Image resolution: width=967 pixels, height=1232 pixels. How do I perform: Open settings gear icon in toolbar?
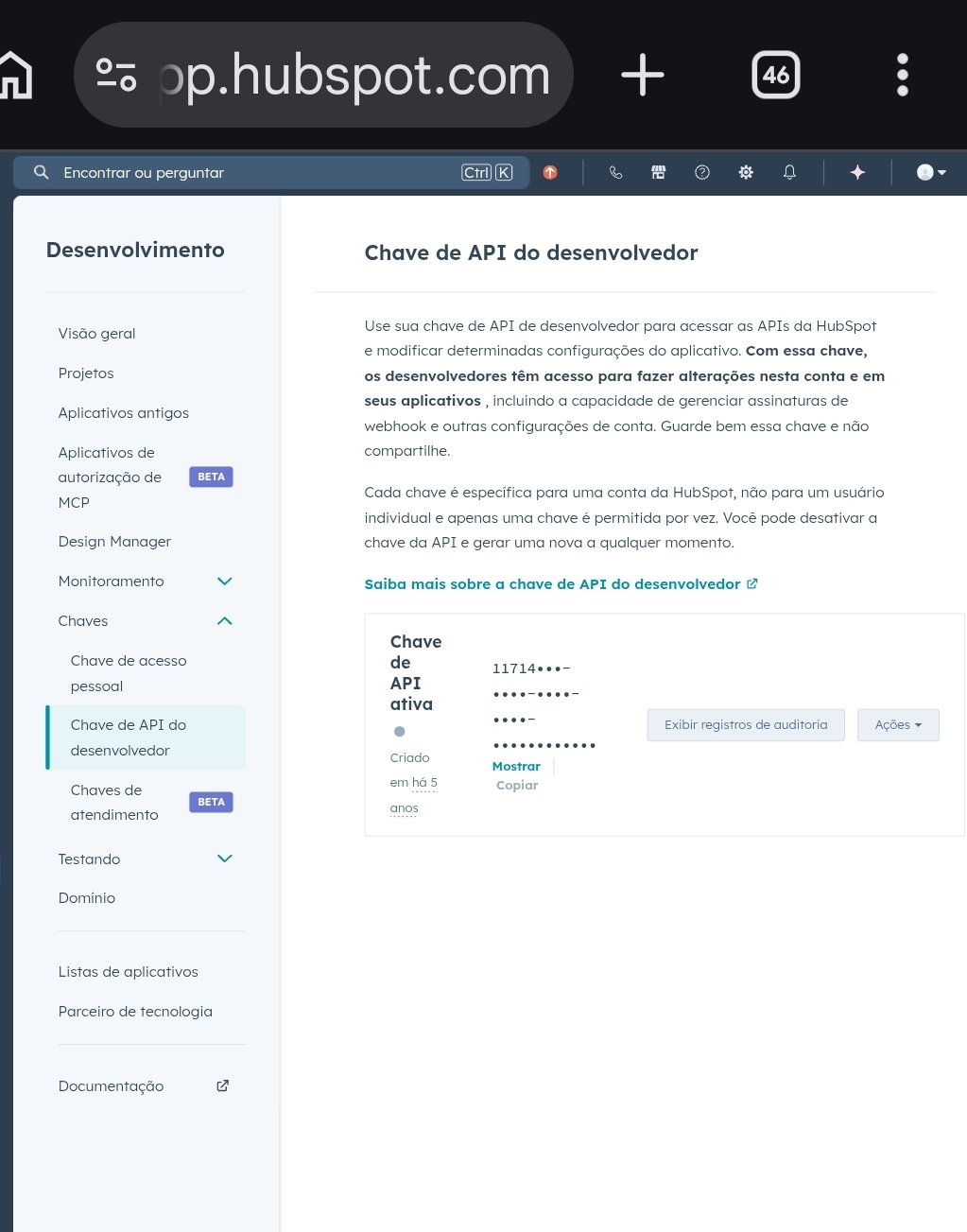click(x=746, y=172)
